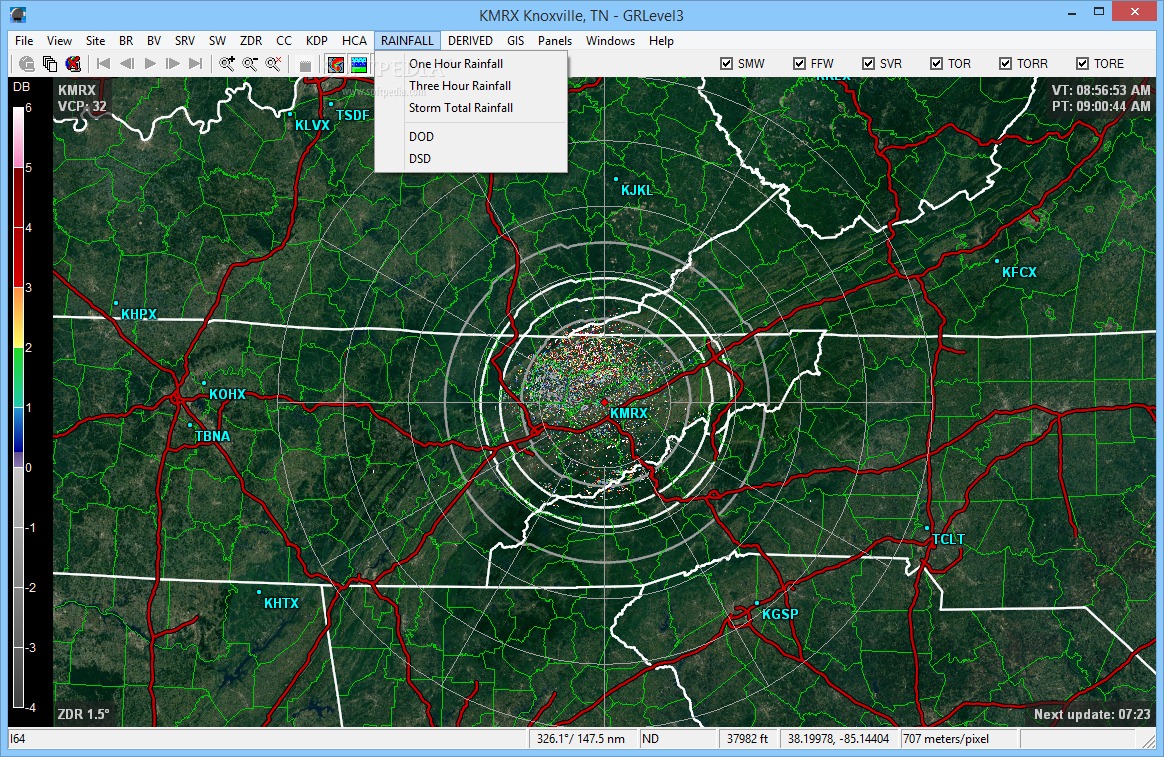
Task: Click the KOHX radar site marker
Action: coord(204,383)
